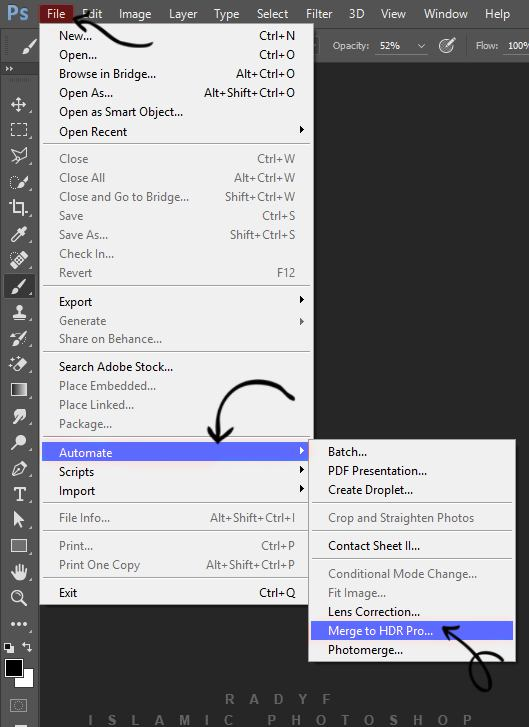Select the Eyedropper tool
This screenshot has width=529, height=727.
(x=19, y=234)
